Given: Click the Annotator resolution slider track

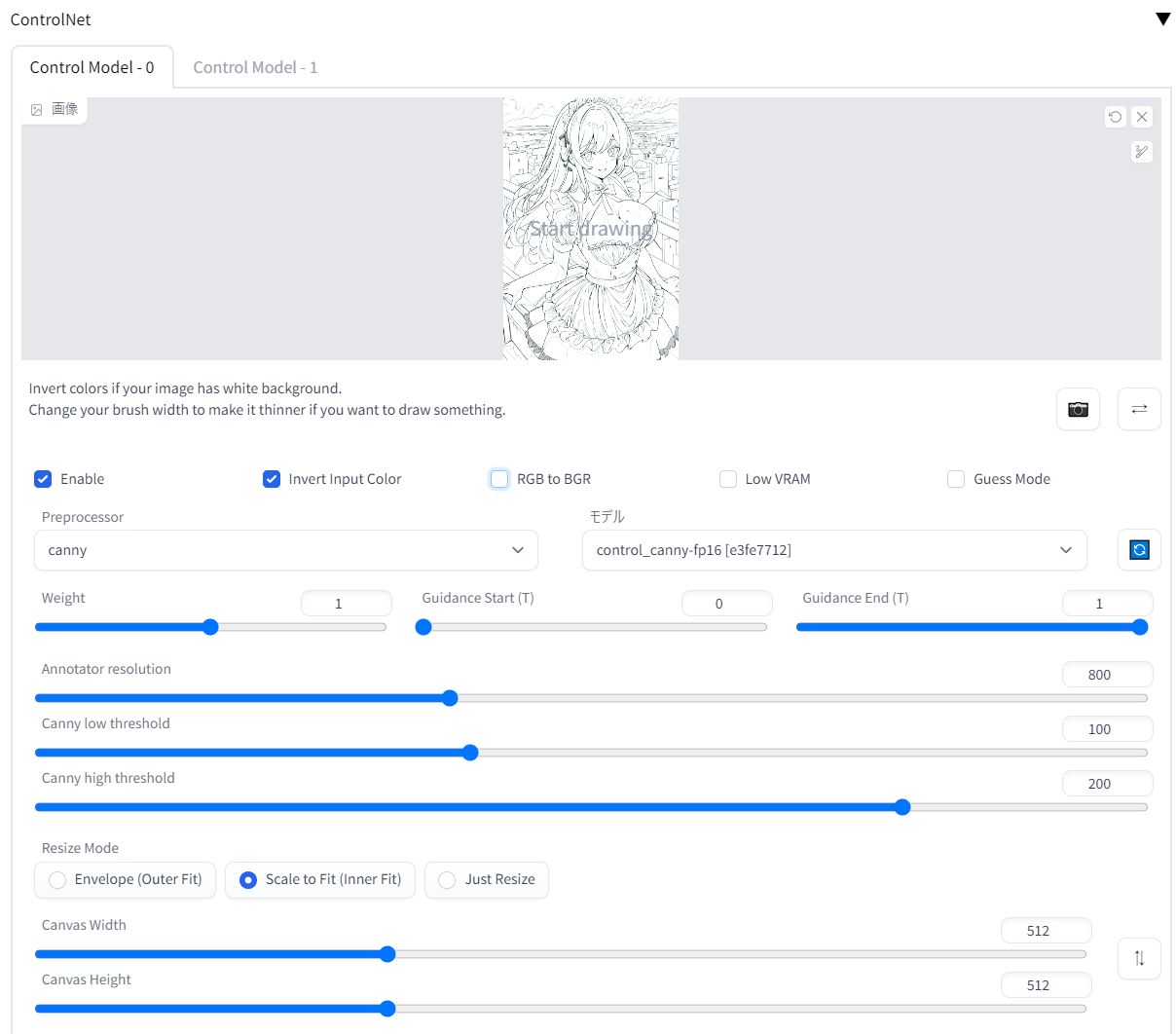Looking at the screenshot, I should 591,698.
